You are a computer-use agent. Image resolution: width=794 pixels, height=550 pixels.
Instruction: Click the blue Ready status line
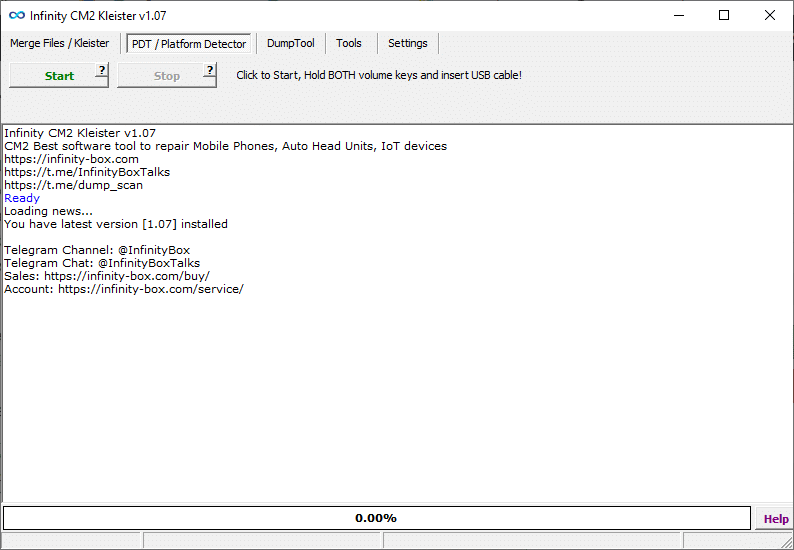point(22,198)
